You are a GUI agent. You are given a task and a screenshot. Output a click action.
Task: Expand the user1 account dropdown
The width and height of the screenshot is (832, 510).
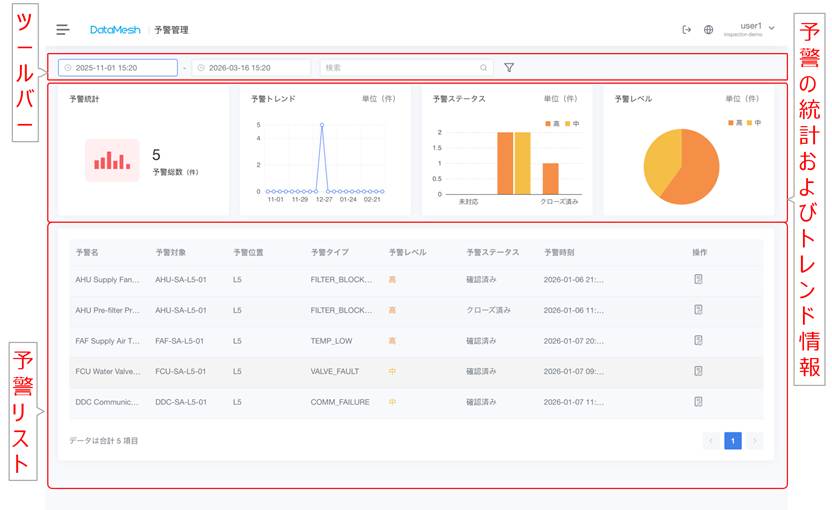756,29
